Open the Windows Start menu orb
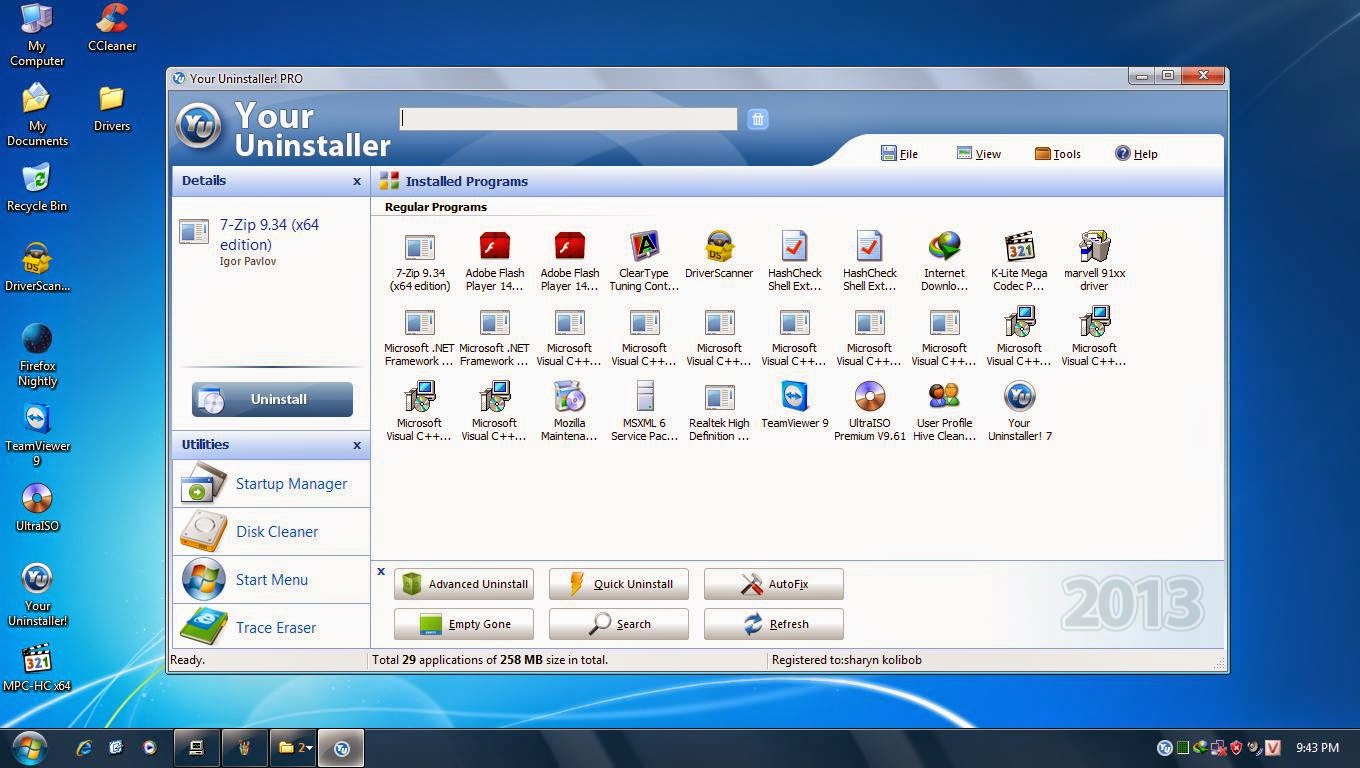The height and width of the screenshot is (768, 1360). tap(29, 747)
